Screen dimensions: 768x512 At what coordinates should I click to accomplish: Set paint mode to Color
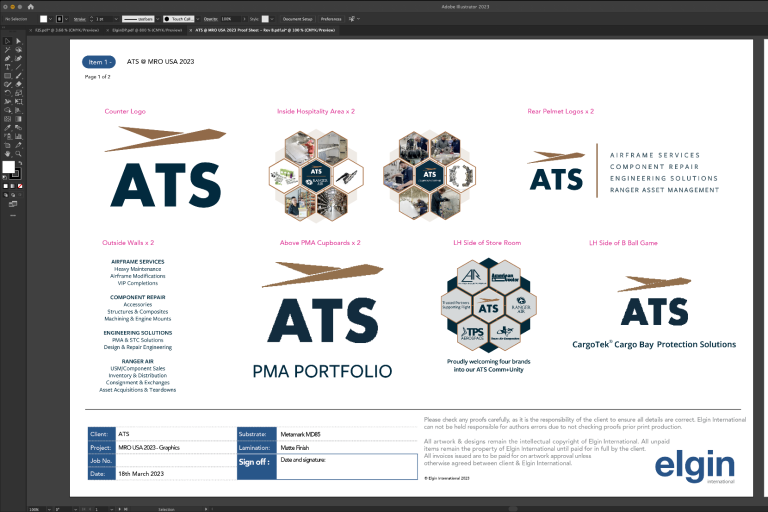(x=6, y=186)
